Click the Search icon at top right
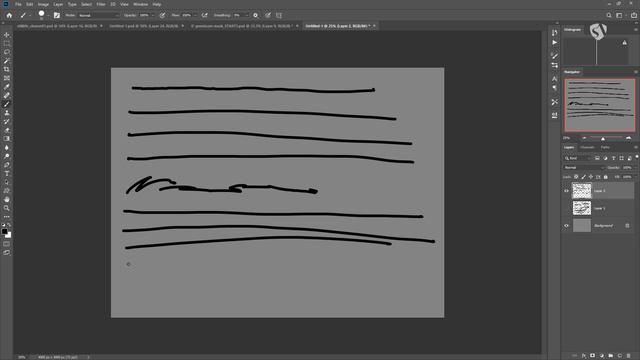Viewport: 640px width, 360px height. (609, 15)
